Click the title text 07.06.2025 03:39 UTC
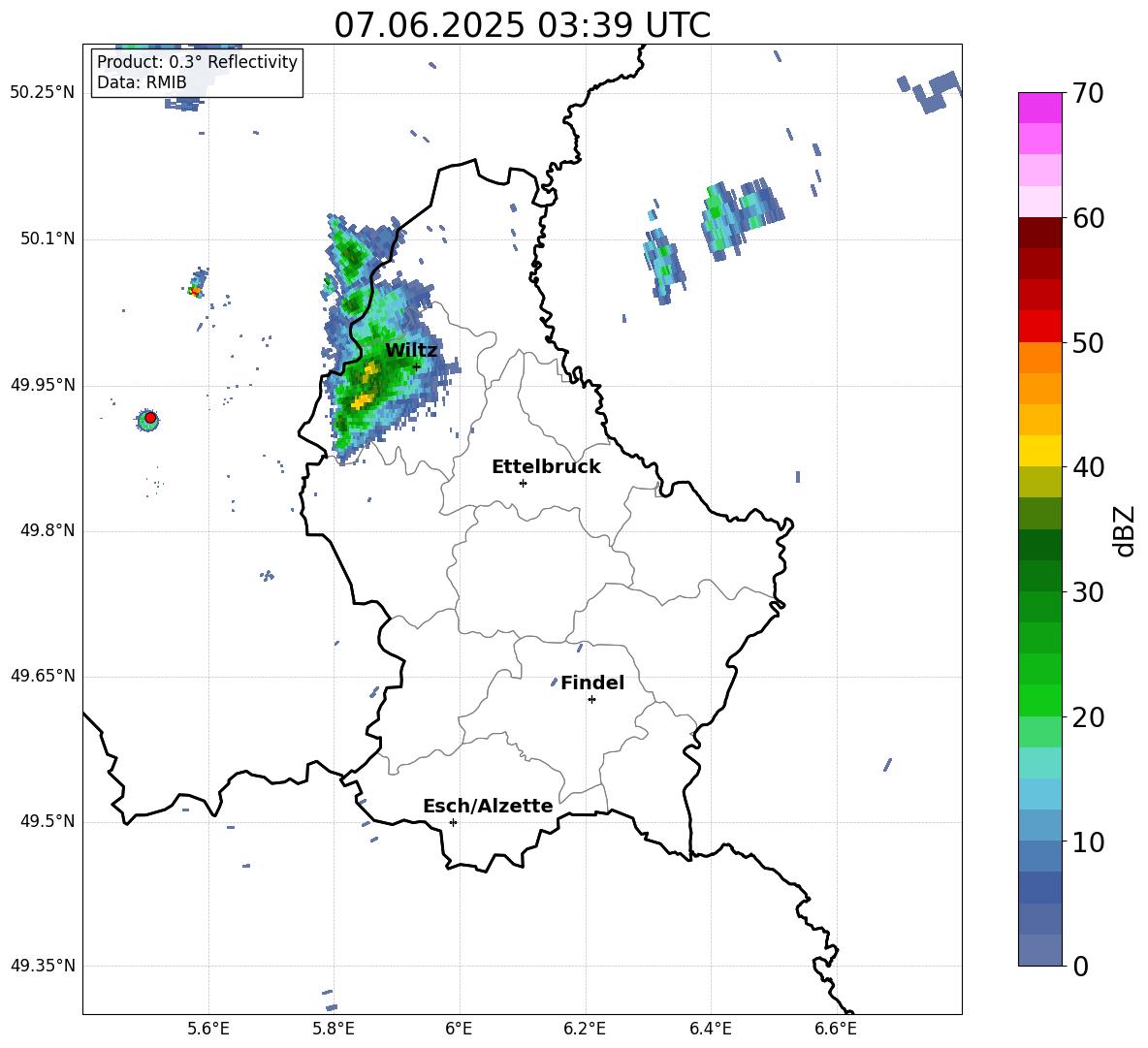This screenshot has width=1148, height=1048. (522, 25)
